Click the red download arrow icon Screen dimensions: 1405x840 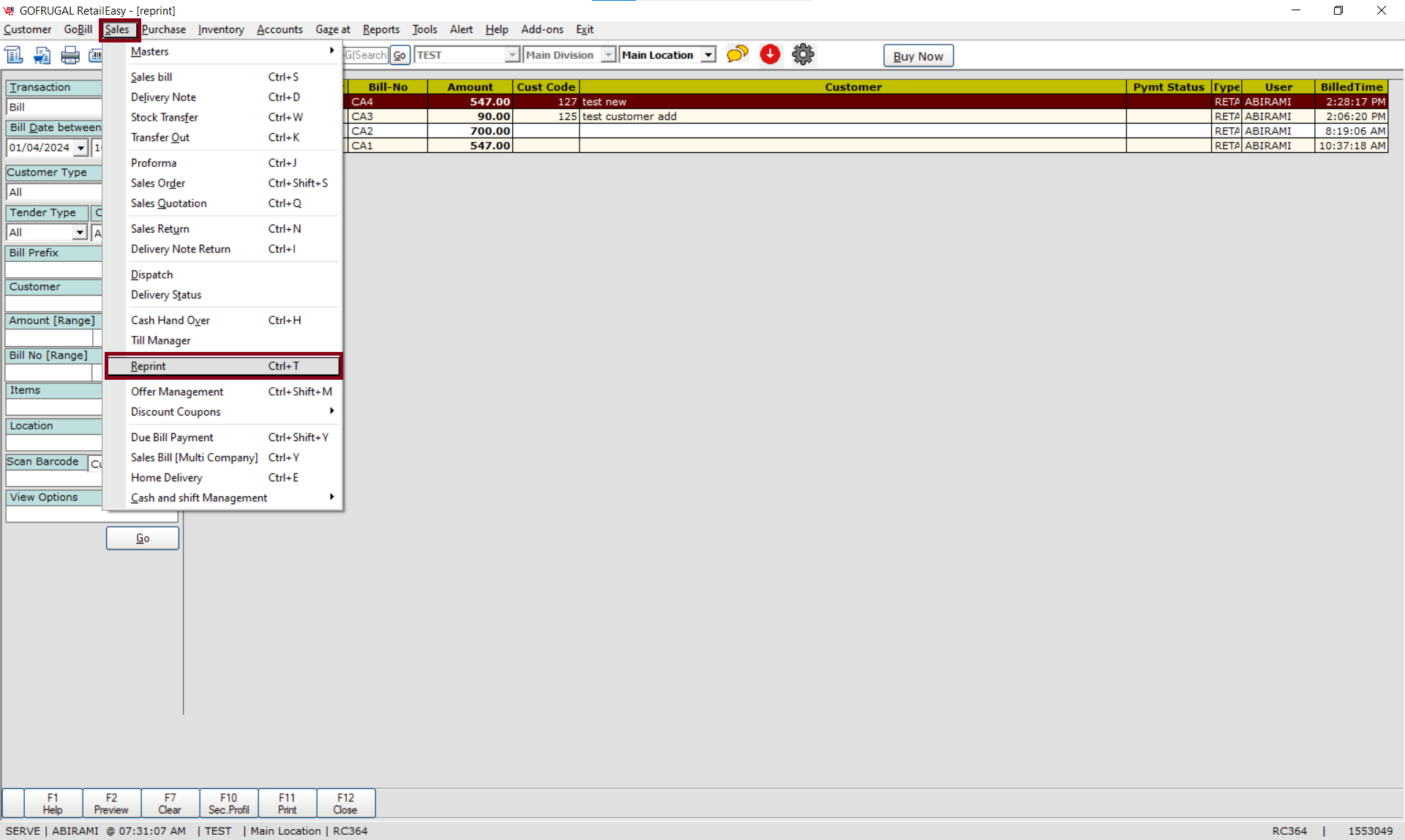(x=770, y=54)
